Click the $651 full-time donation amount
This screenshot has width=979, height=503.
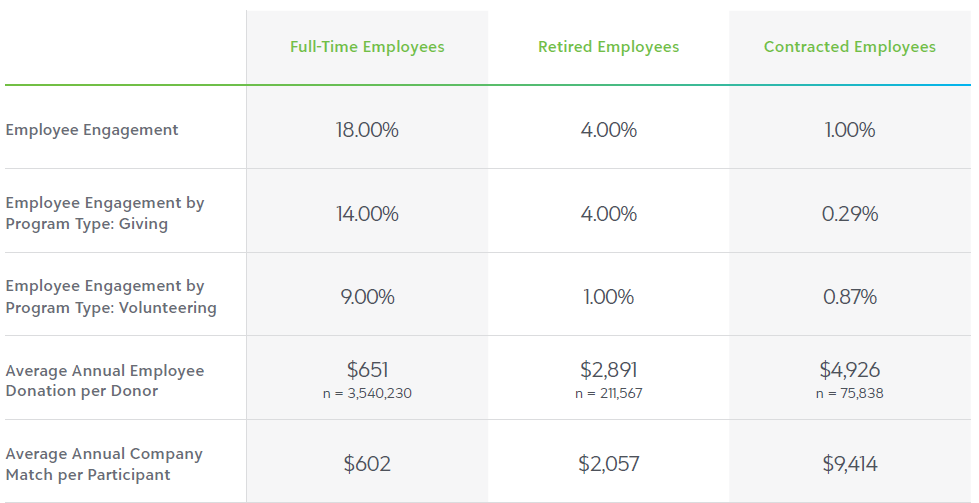368,369
